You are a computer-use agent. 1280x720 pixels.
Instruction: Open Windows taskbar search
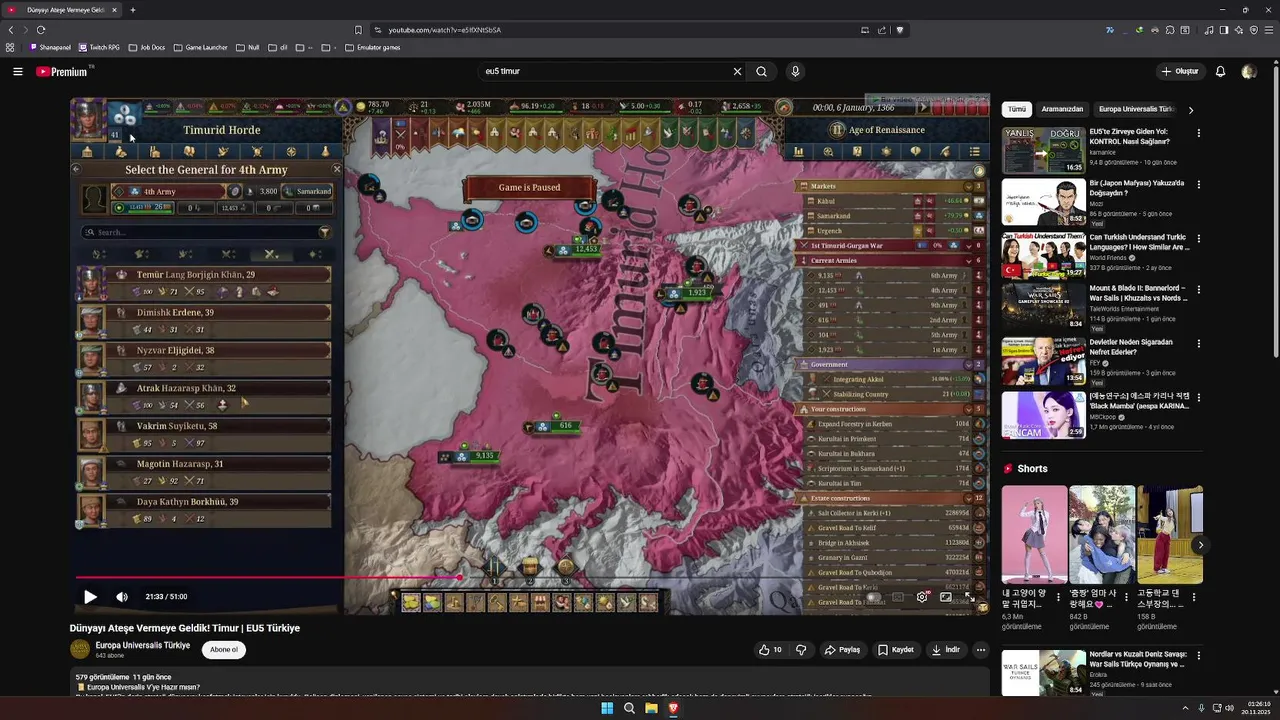point(629,708)
